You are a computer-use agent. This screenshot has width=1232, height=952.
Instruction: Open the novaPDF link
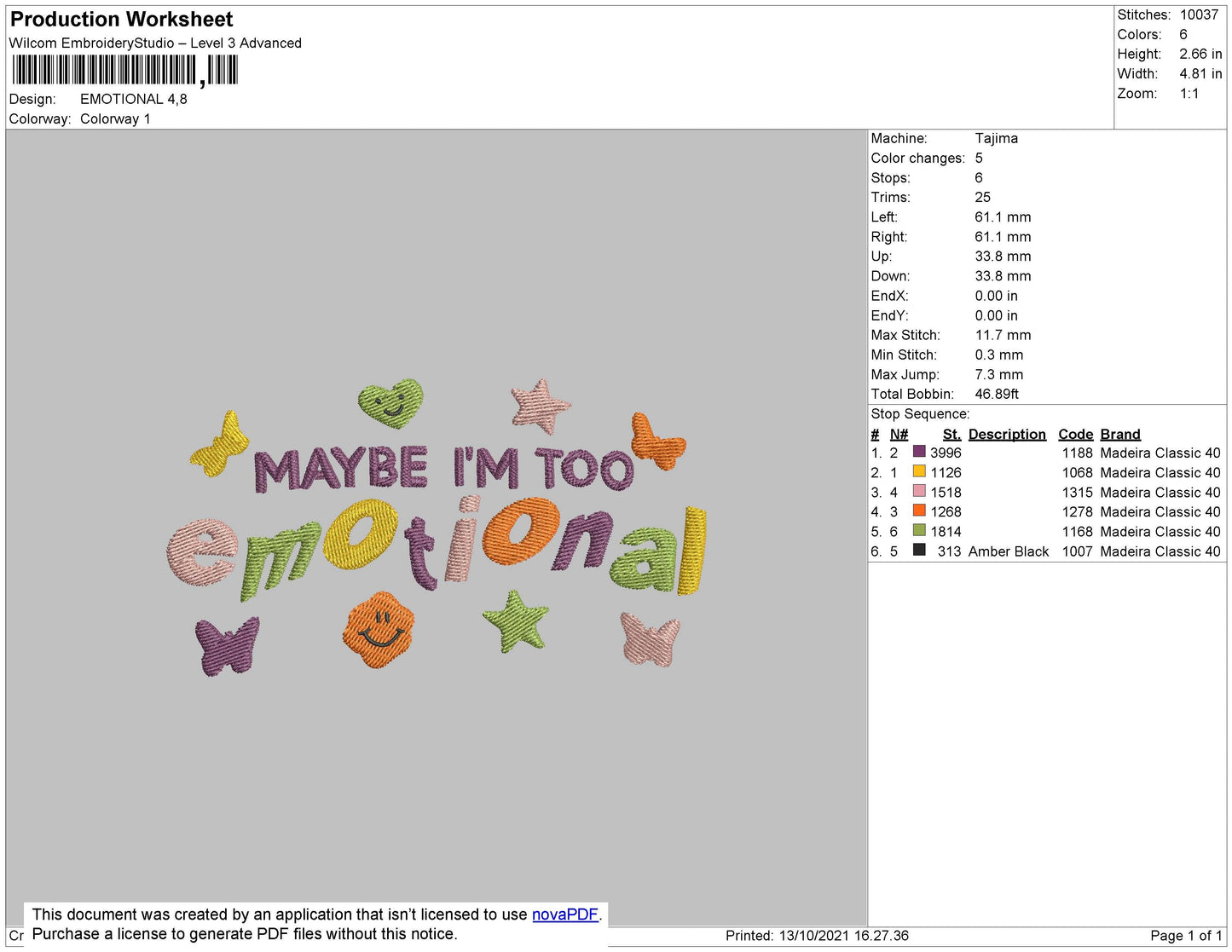(x=565, y=914)
